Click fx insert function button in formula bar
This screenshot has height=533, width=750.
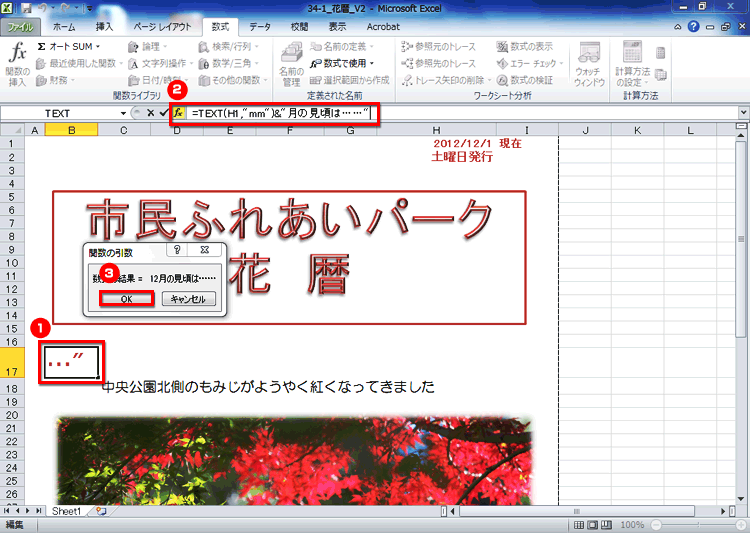pyautogui.click(x=178, y=113)
